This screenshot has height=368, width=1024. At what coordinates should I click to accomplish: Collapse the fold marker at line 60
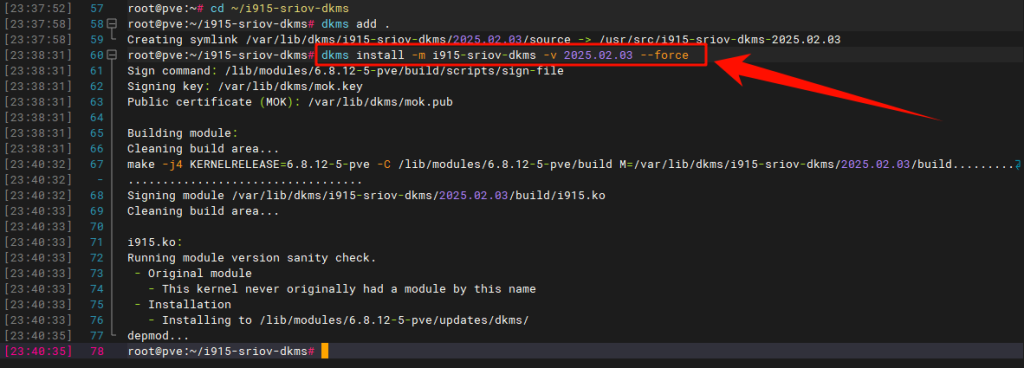coord(112,55)
